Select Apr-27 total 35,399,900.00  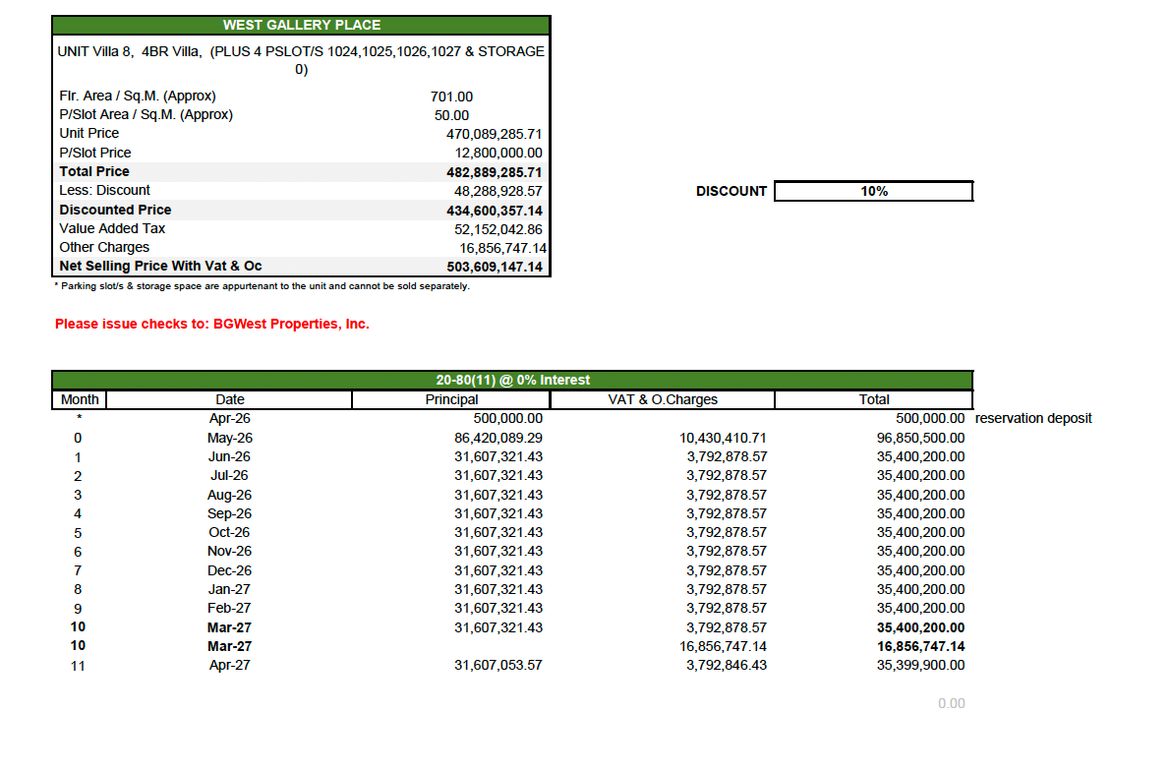click(x=920, y=665)
